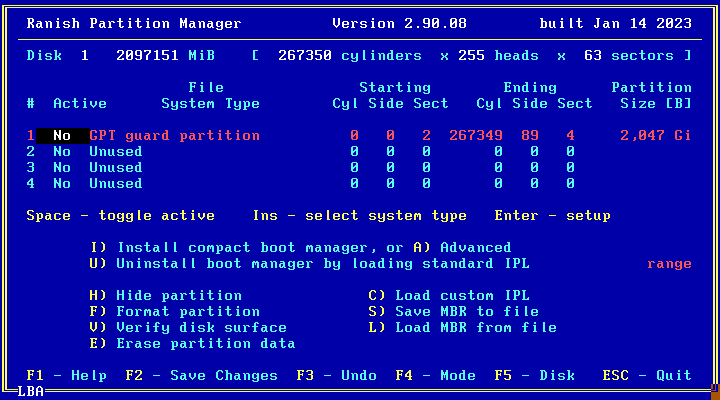This screenshot has height=400, width=720.
Task: Choose the Unused type on row 2
Action: pyautogui.click(x=115, y=152)
